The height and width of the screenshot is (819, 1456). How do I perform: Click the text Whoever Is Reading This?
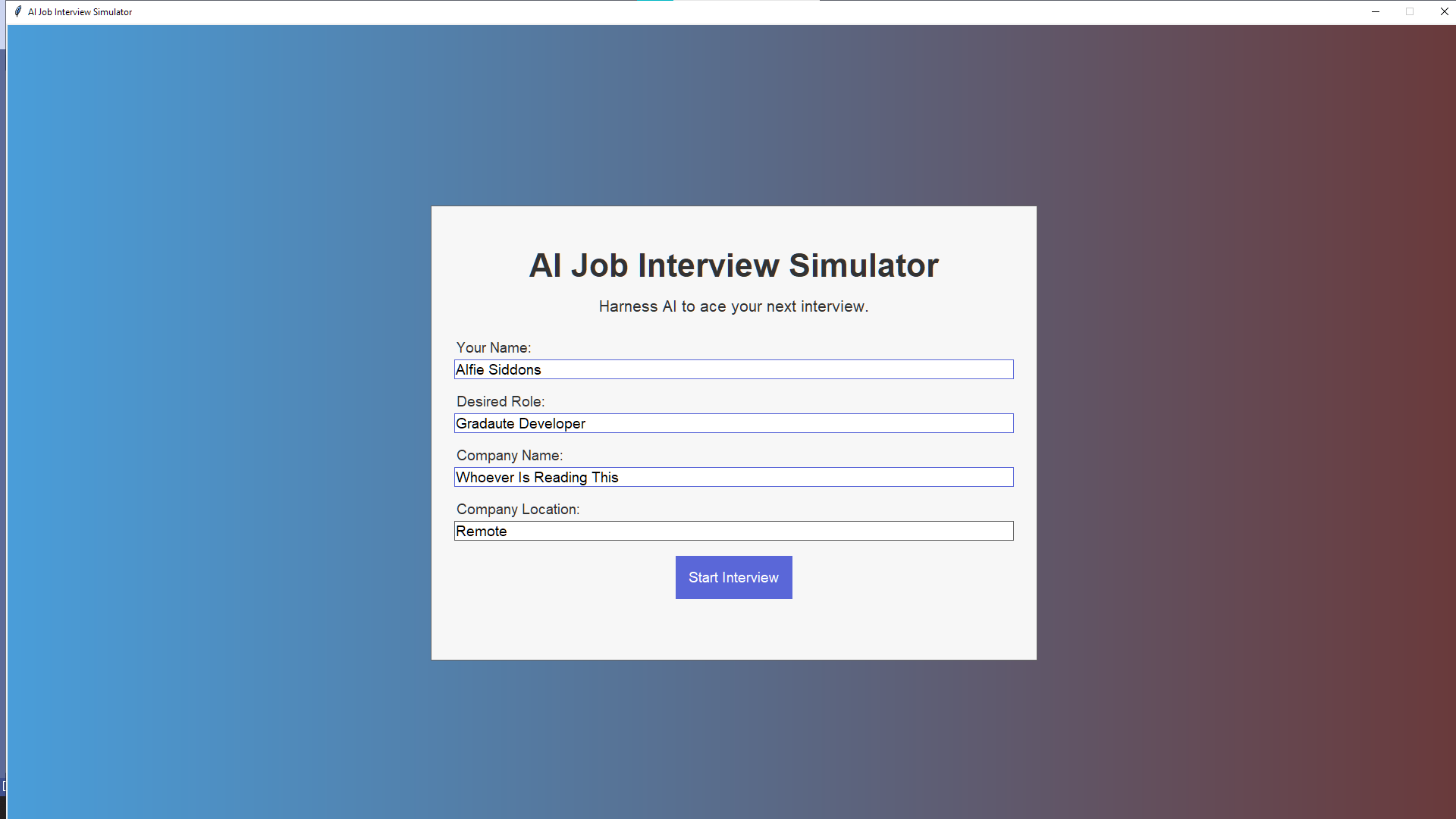point(537,477)
